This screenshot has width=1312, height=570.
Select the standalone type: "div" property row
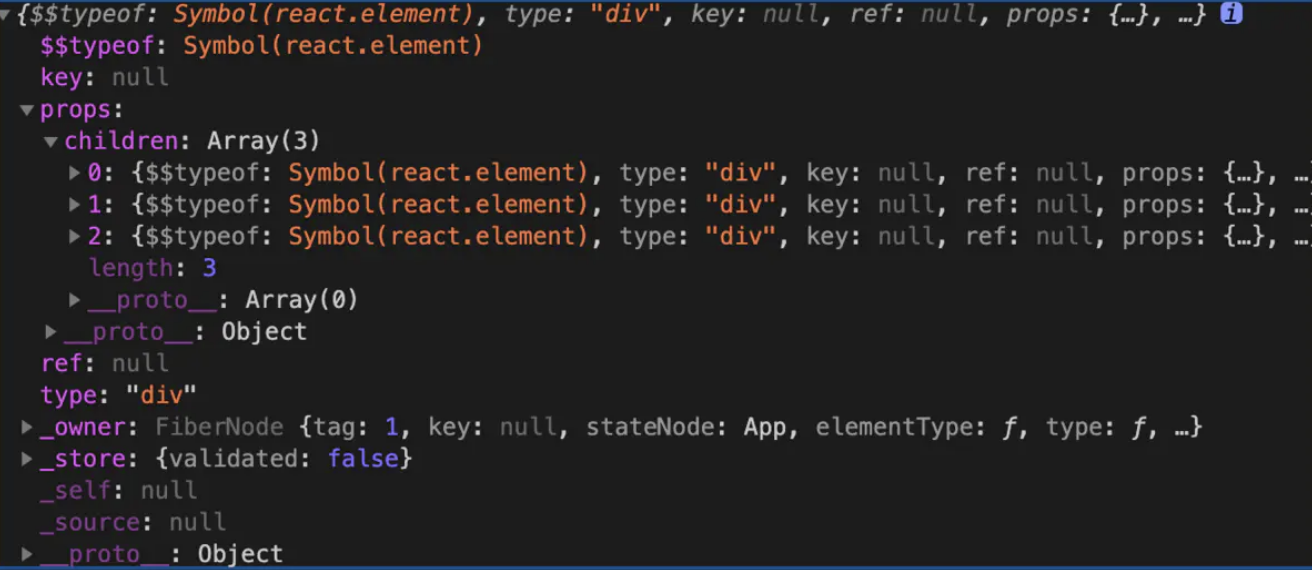(x=118, y=395)
